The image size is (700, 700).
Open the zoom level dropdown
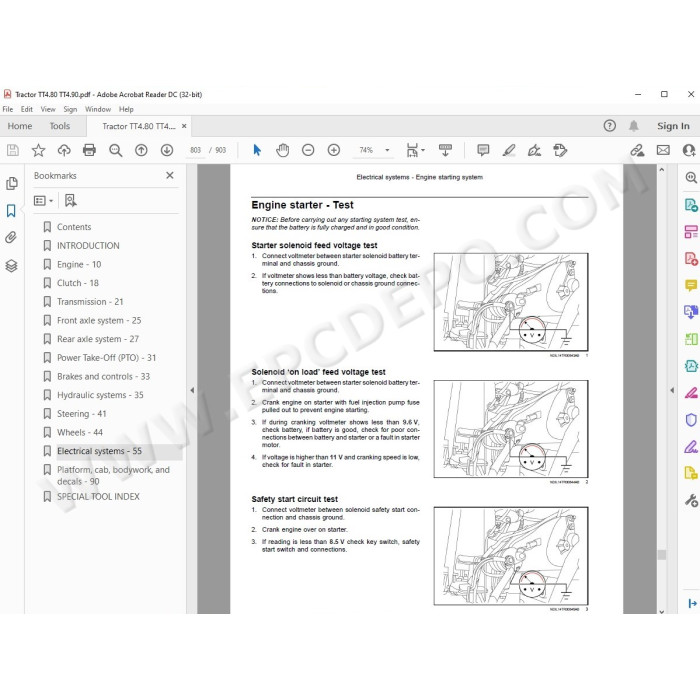click(x=387, y=150)
